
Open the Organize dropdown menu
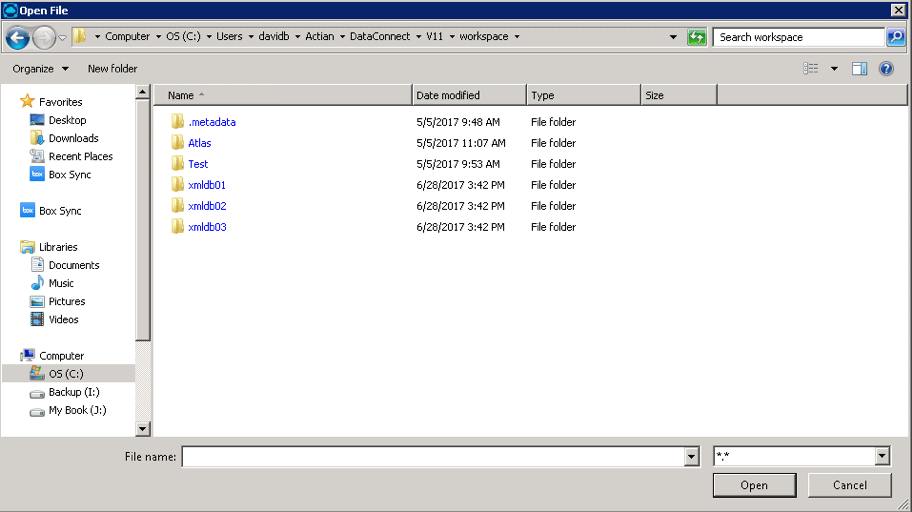[x=41, y=69]
